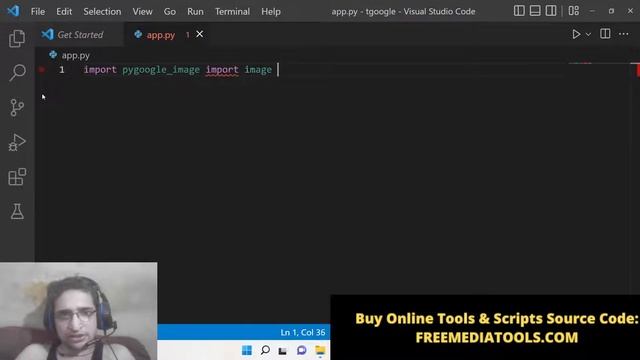The image size is (640, 360).
Task: Toggle the bottom panel layout button
Action: (x=535, y=11)
